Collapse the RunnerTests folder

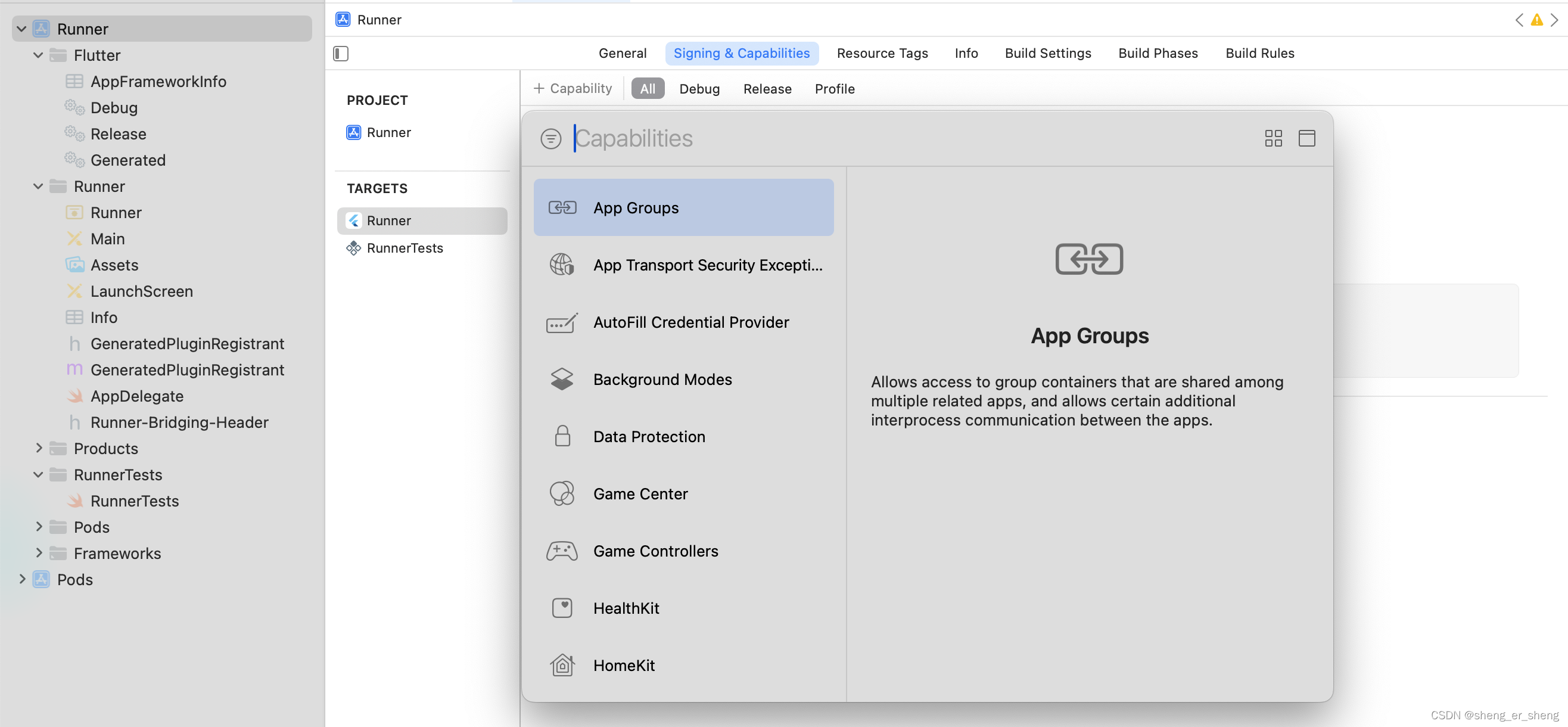point(38,475)
